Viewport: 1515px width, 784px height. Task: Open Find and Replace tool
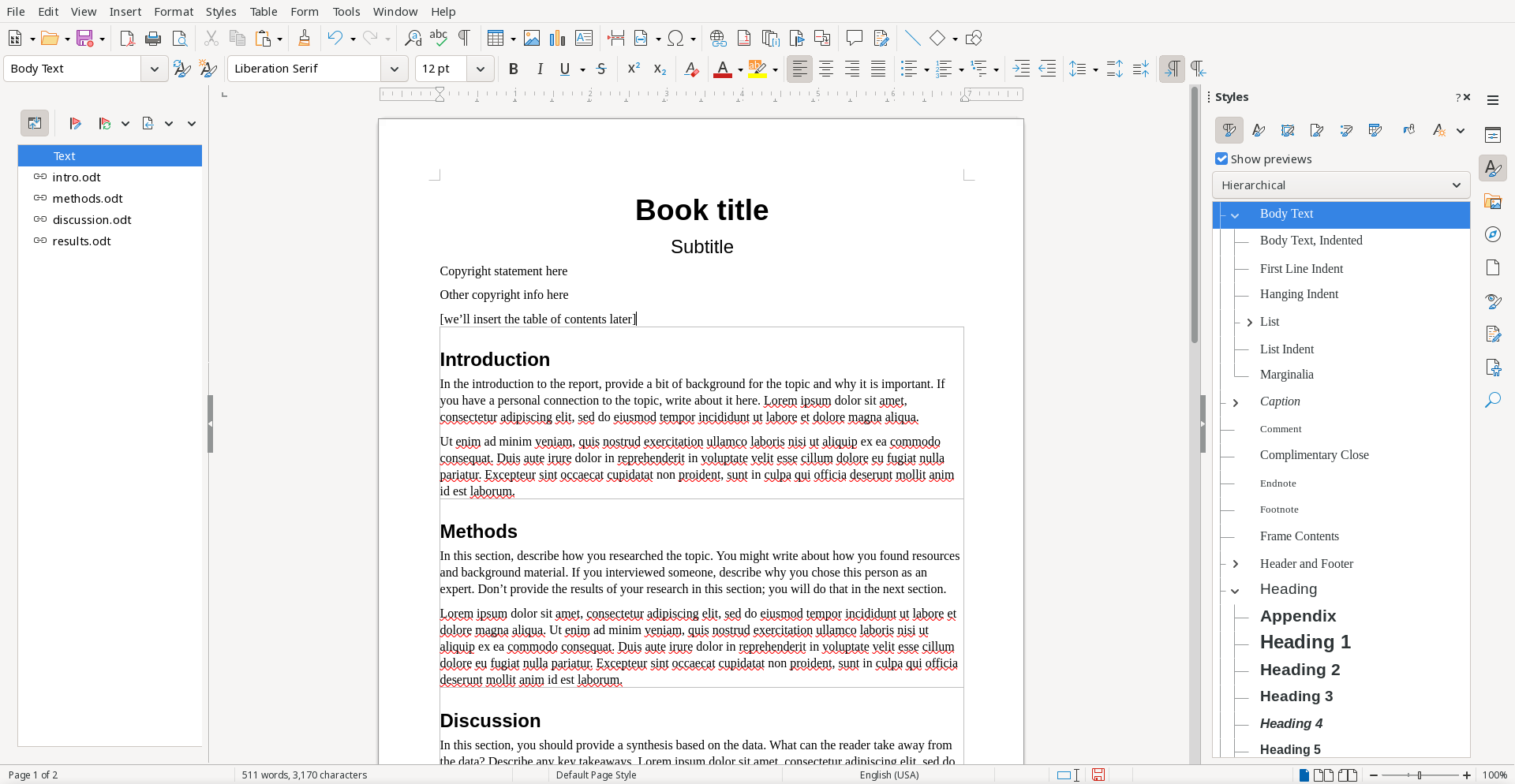tap(413, 38)
